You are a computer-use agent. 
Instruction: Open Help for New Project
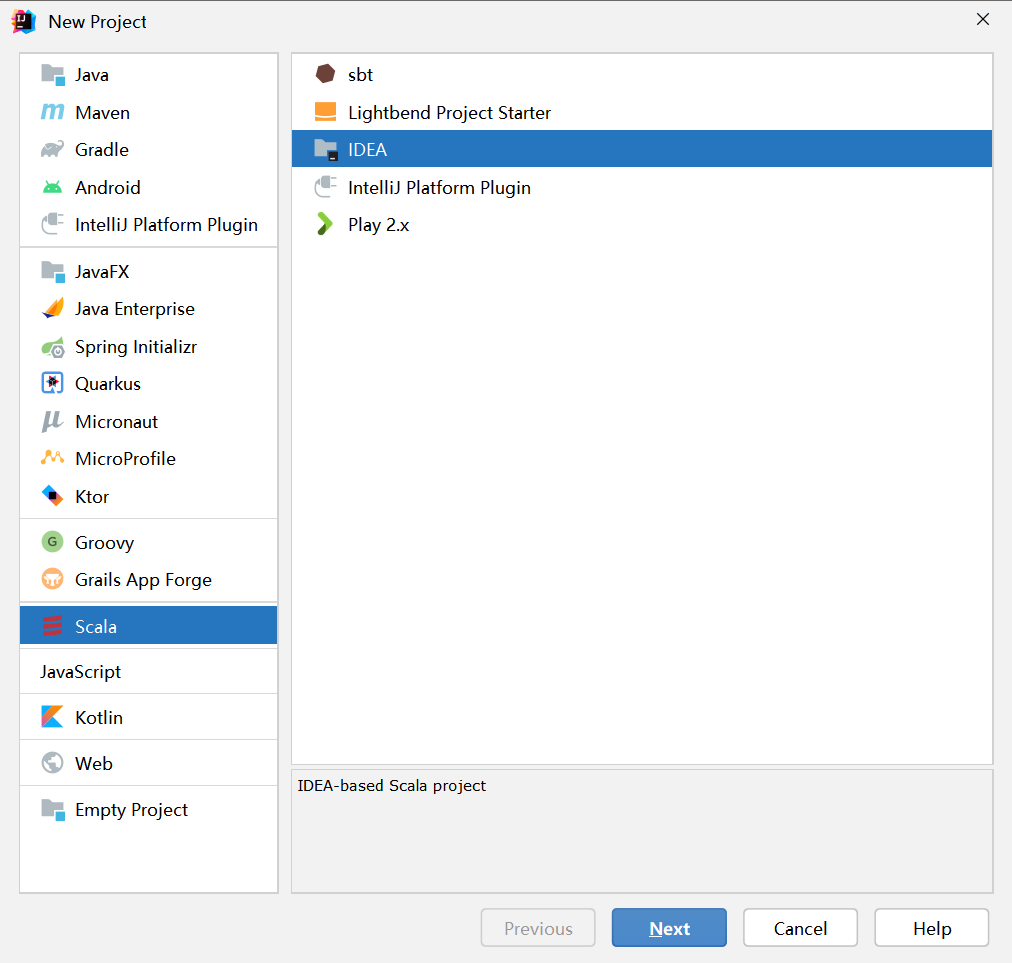point(932,928)
